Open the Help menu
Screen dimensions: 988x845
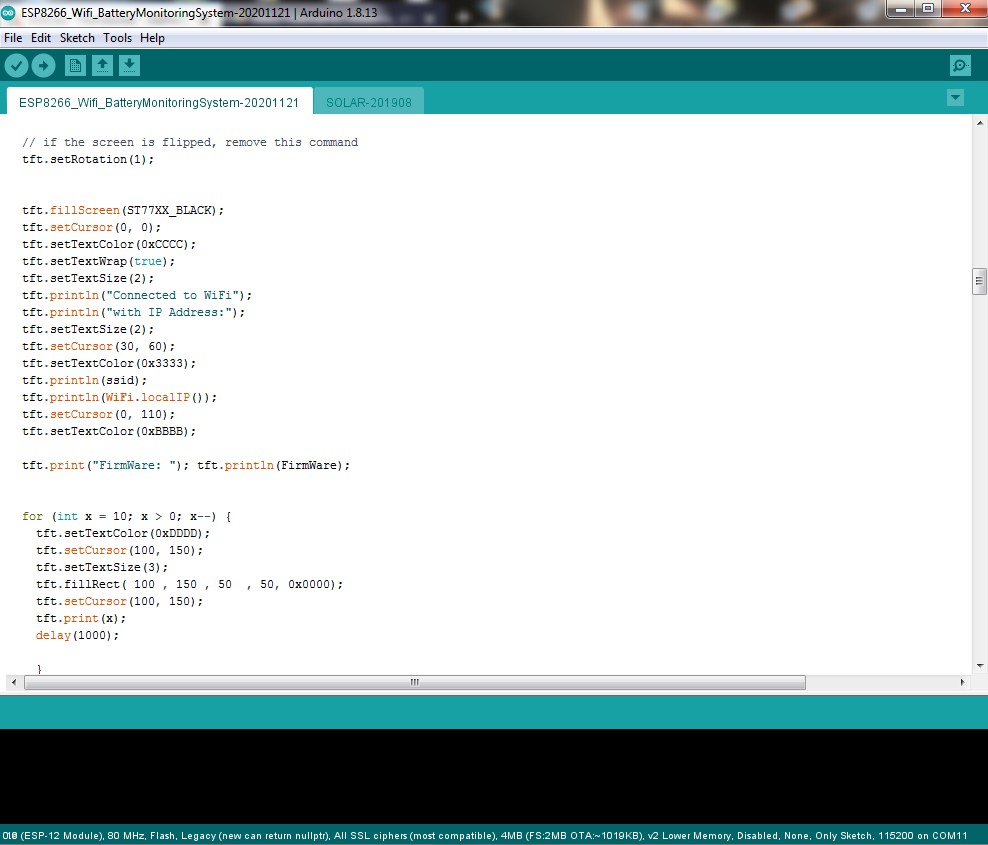(x=152, y=38)
